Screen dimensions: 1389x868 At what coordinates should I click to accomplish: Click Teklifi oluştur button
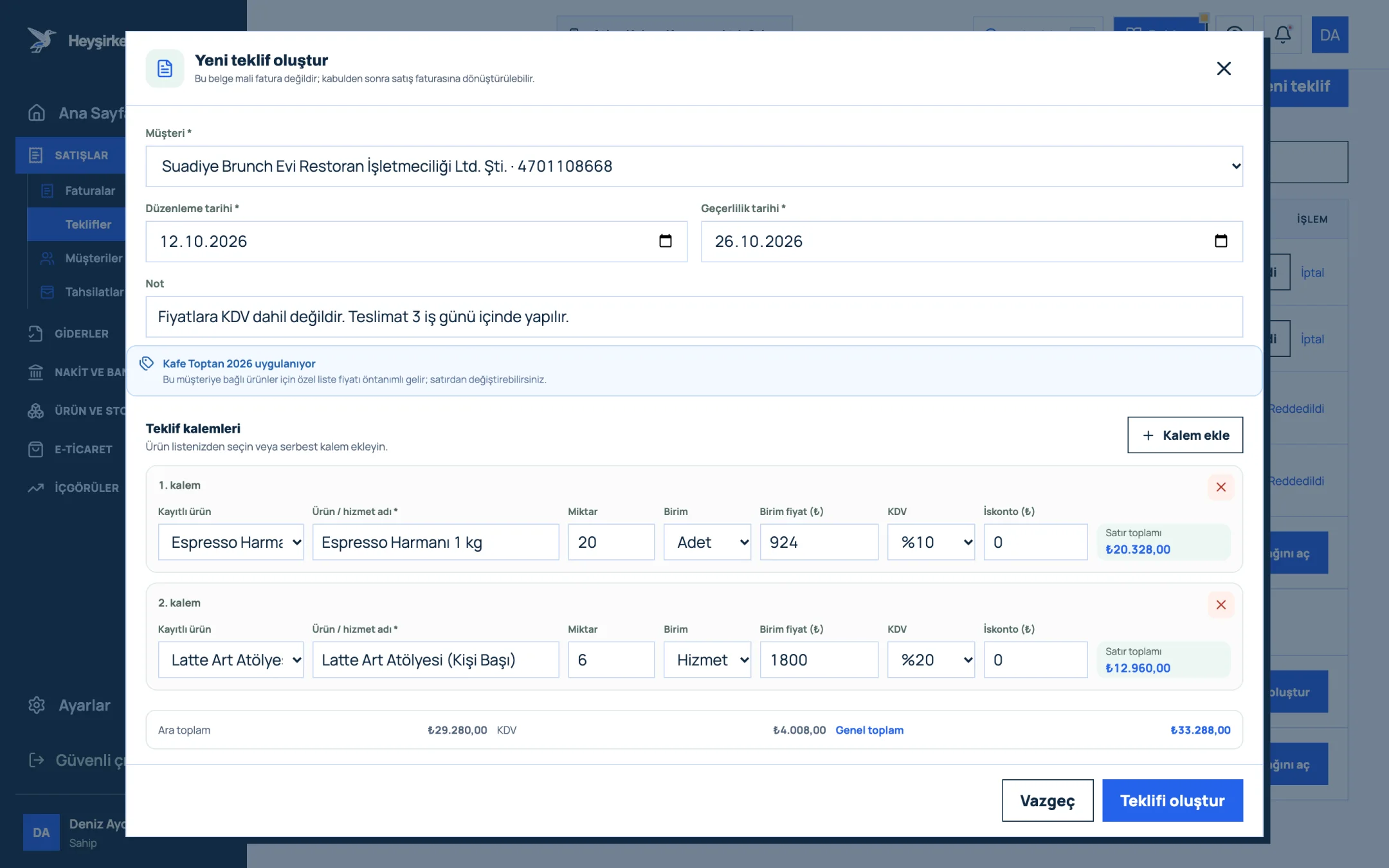1172,800
